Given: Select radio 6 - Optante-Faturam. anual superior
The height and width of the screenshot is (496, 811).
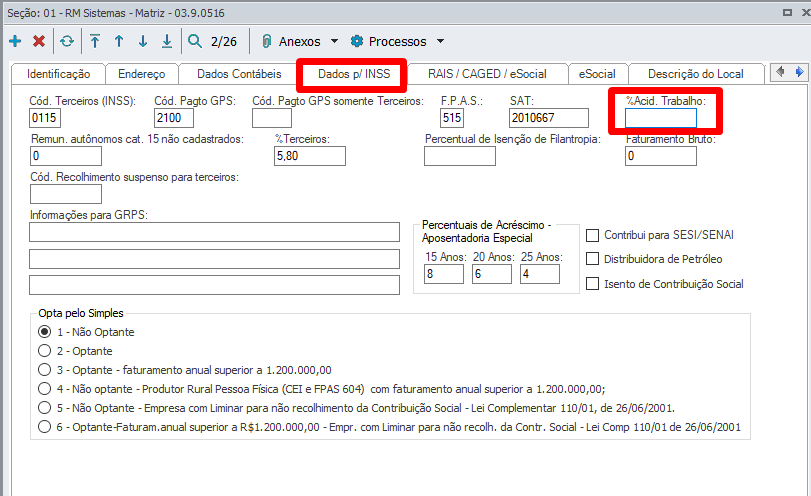Looking at the screenshot, I should click(44, 427).
